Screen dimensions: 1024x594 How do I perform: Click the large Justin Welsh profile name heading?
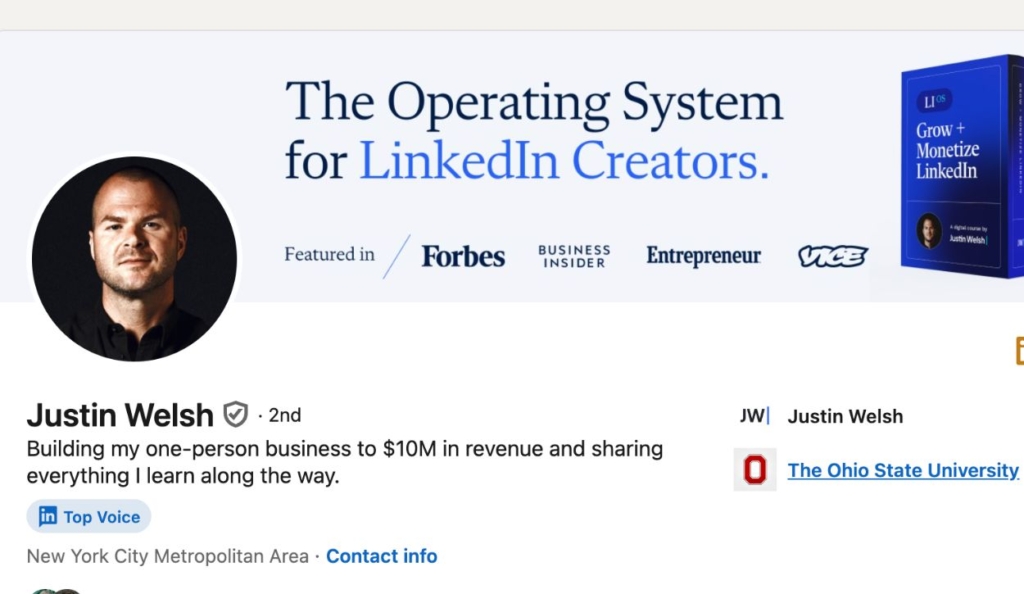pos(120,414)
